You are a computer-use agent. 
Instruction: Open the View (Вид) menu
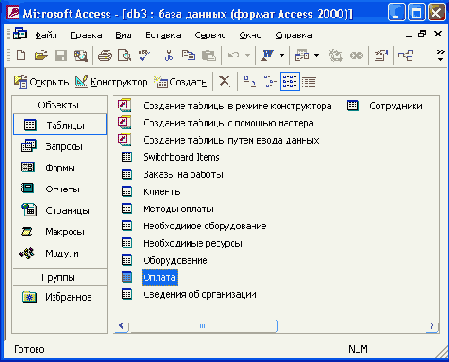point(123,35)
